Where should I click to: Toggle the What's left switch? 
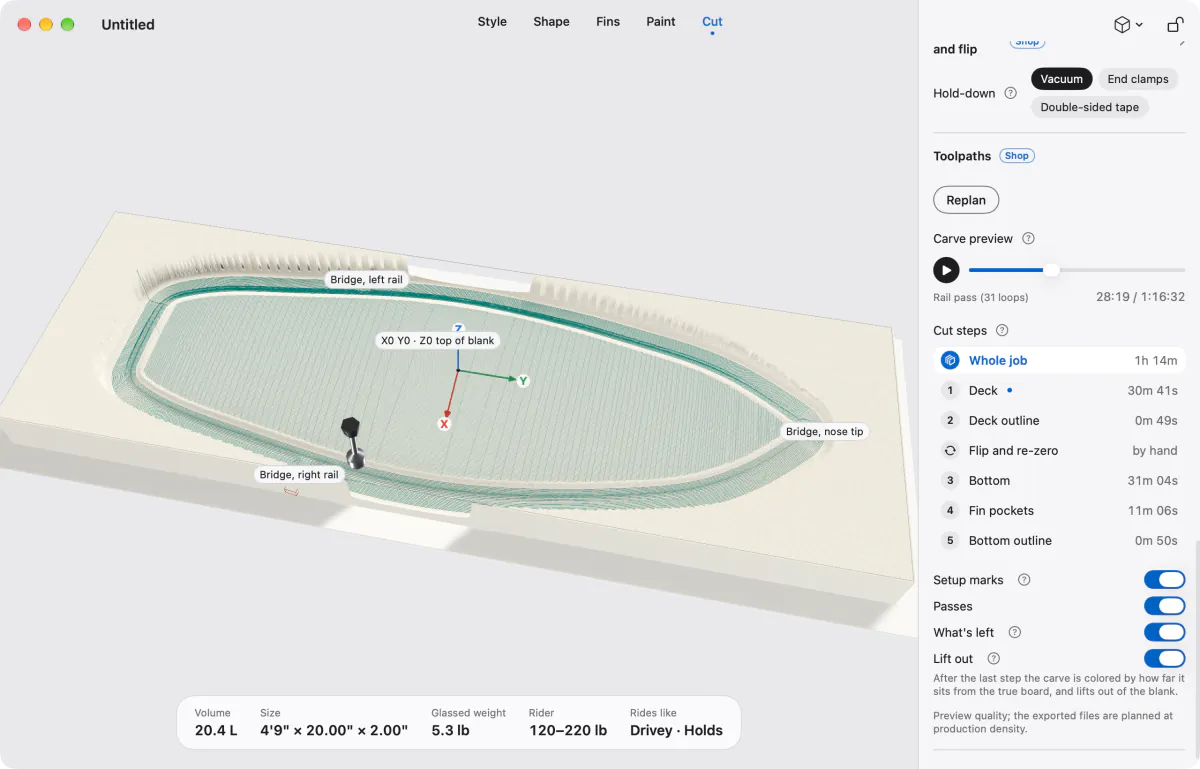pos(1164,632)
